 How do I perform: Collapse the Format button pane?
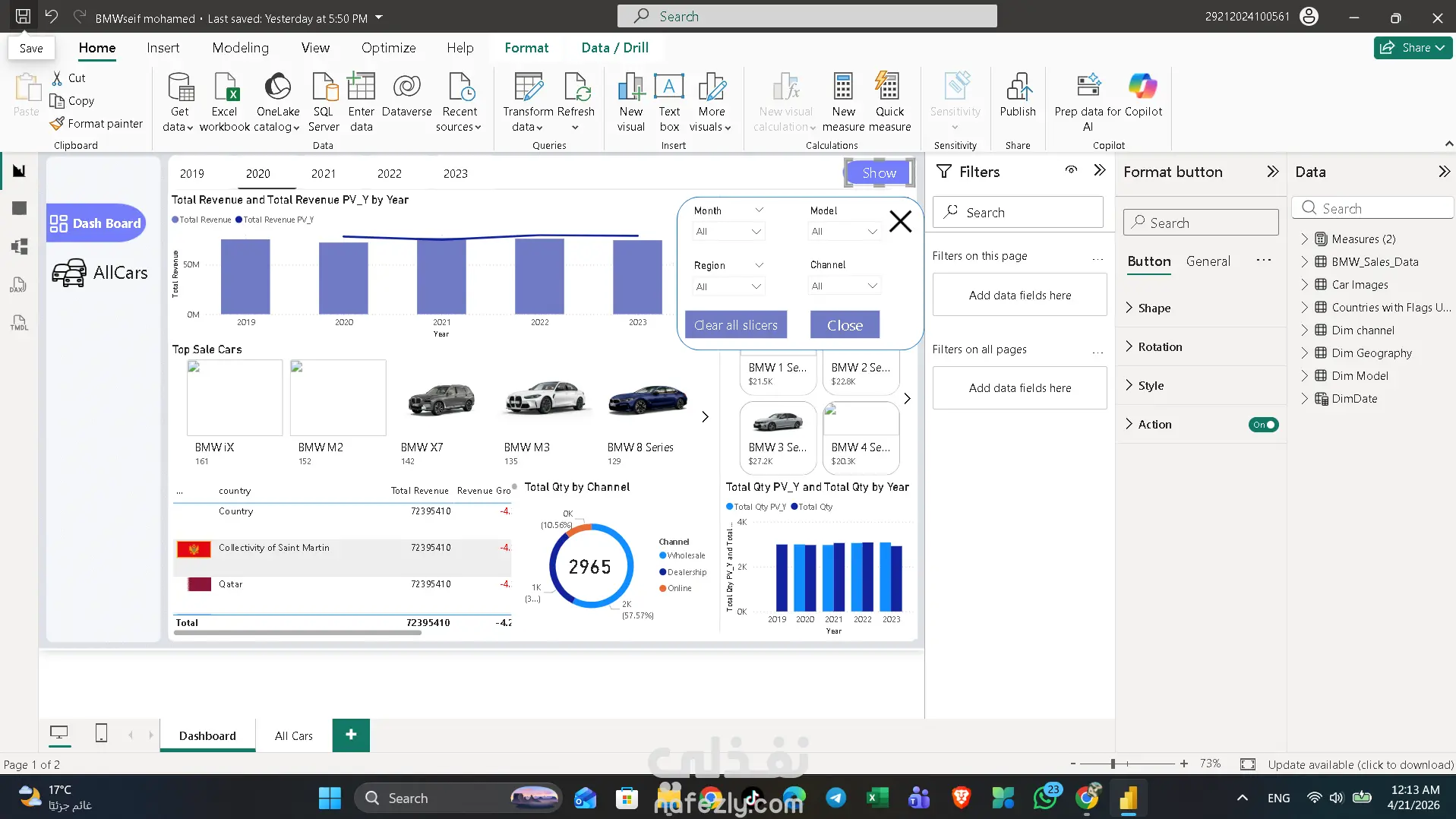(1273, 172)
